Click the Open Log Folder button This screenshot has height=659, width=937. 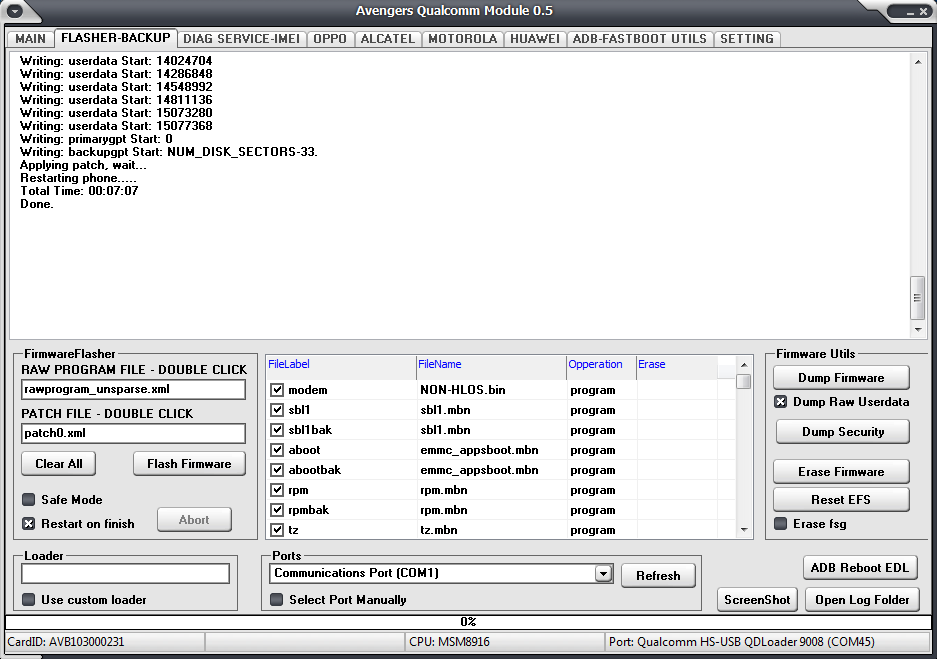862,600
